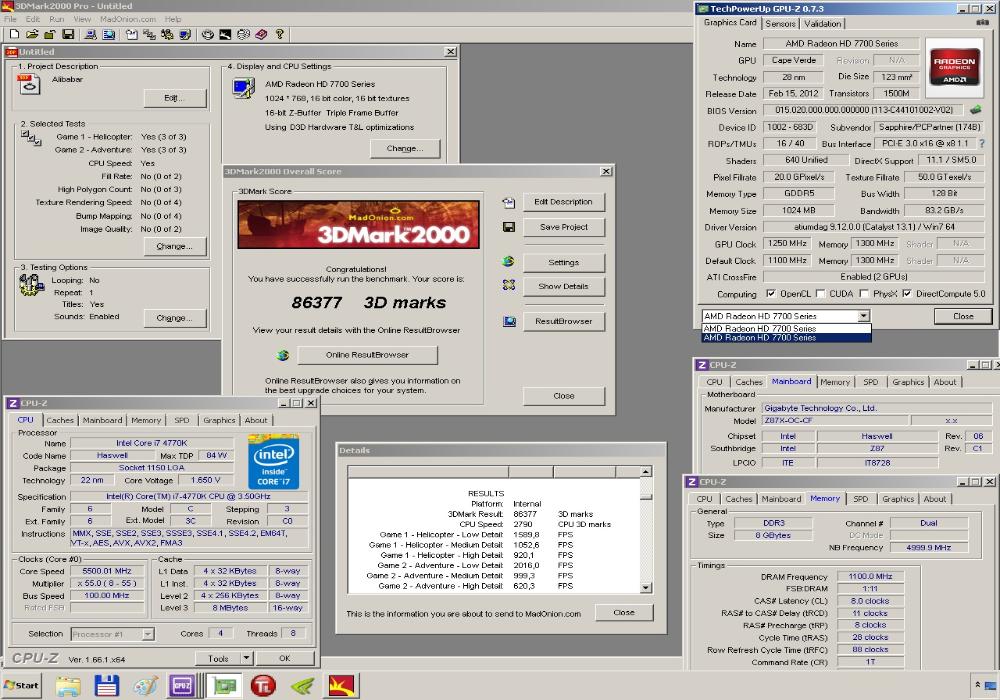Click the question mark Help toolbar icon
This screenshot has width=1000, height=700.
click(279, 34)
